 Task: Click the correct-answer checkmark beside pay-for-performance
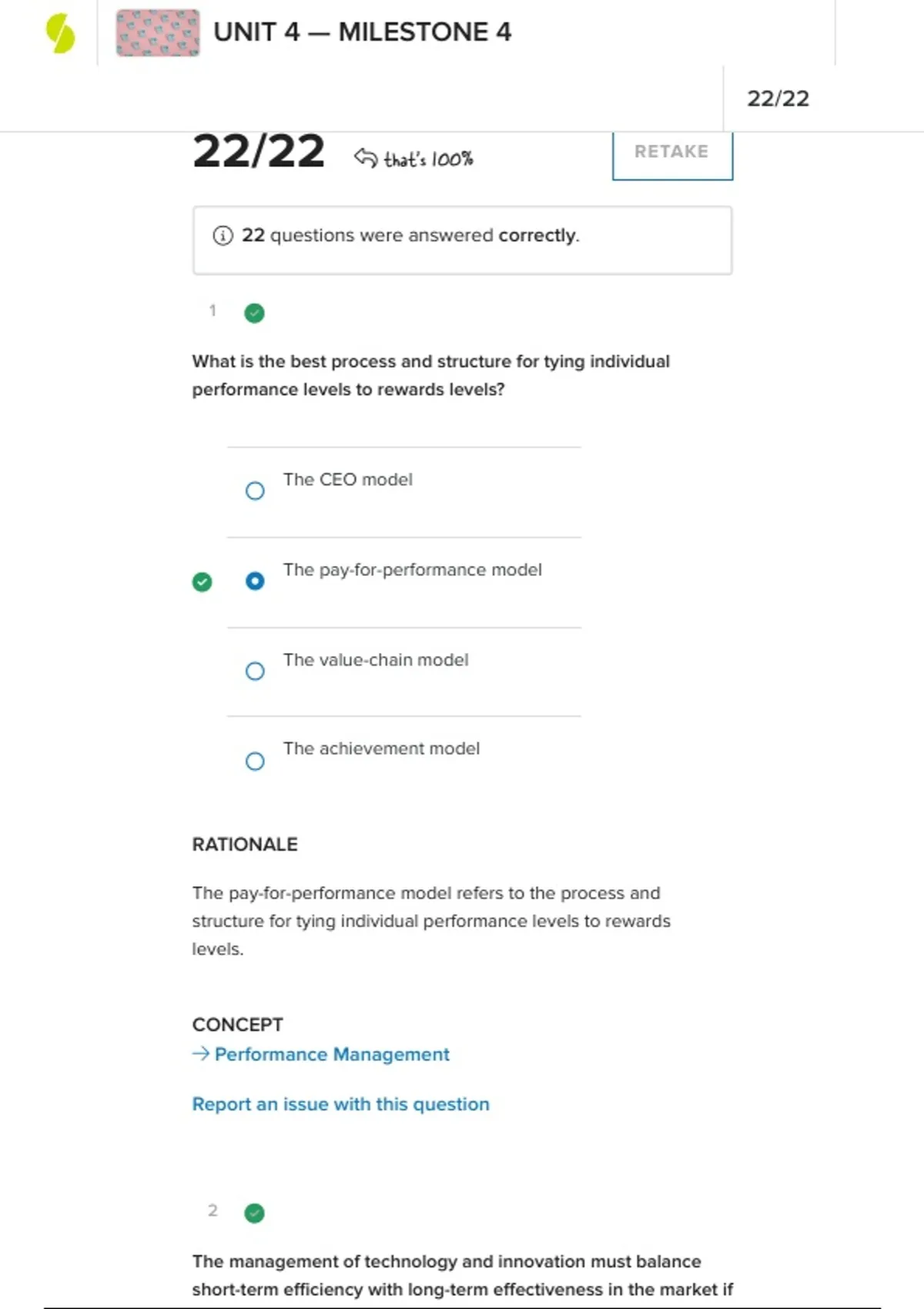[x=202, y=582]
